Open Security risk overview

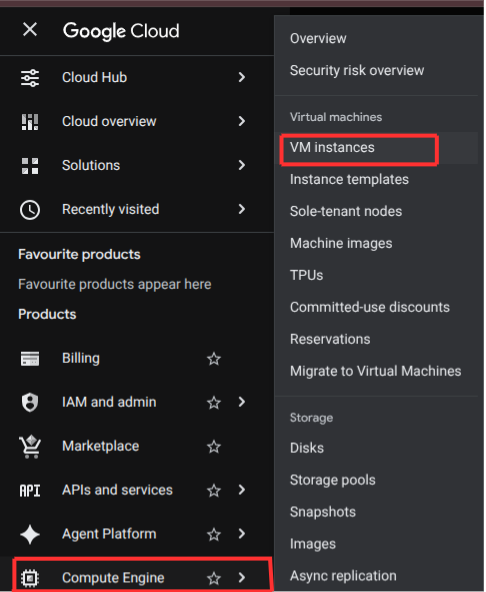pyautogui.click(x=357, y=71)
